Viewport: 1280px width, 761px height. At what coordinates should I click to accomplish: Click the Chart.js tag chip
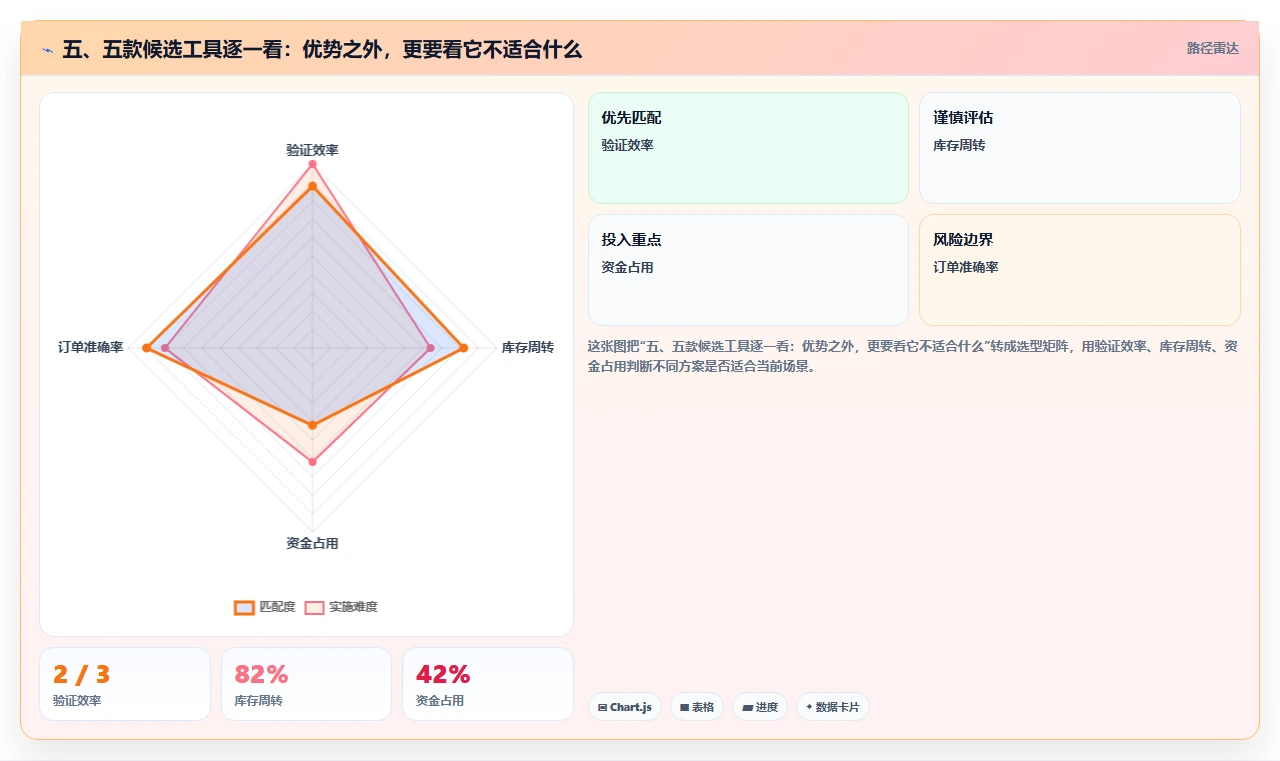(625, 707)
